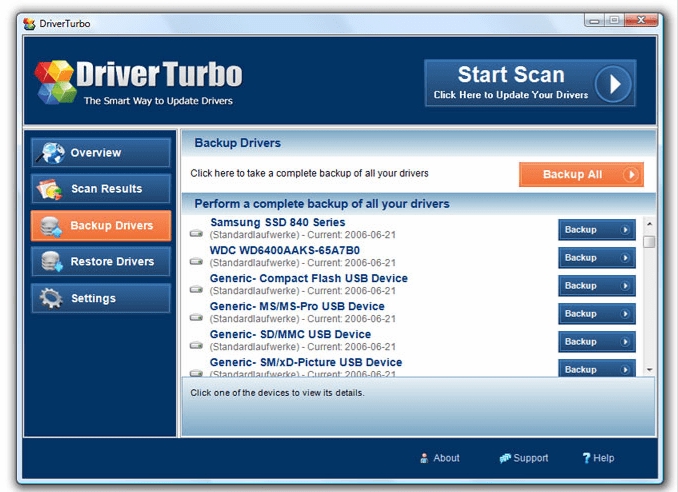Screen dimensions: 678x492
Task: Open the Settings section
Action: 101,298
